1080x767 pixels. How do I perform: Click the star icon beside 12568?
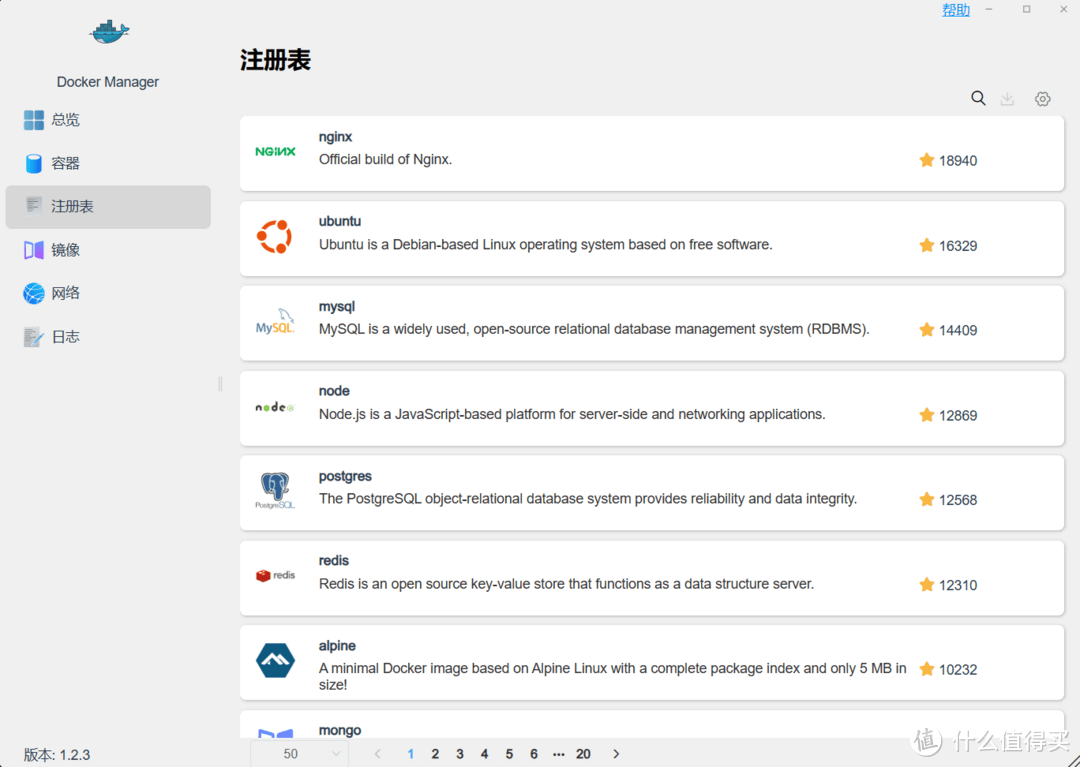point(926,499)
